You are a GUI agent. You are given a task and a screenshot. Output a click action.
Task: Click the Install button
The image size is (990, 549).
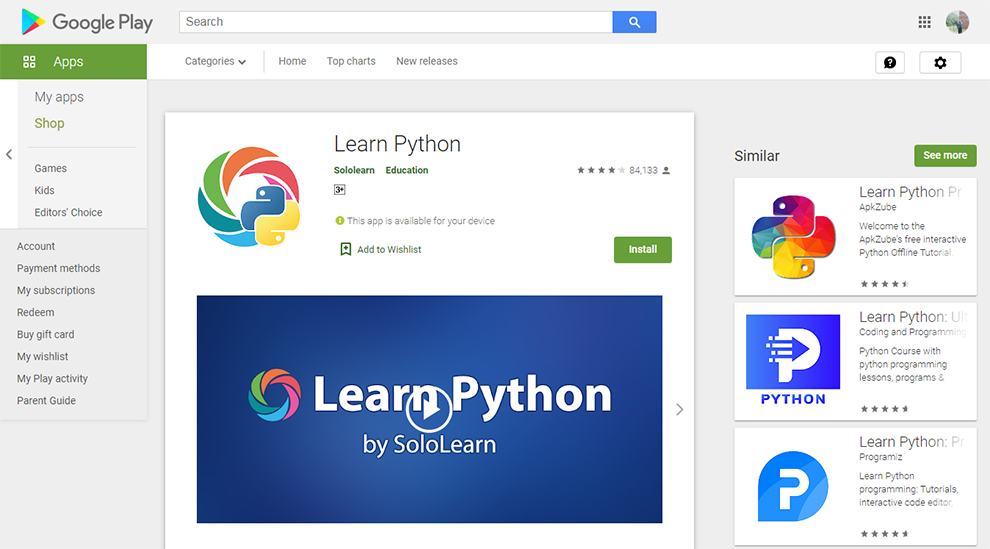(x=643, y=250)
